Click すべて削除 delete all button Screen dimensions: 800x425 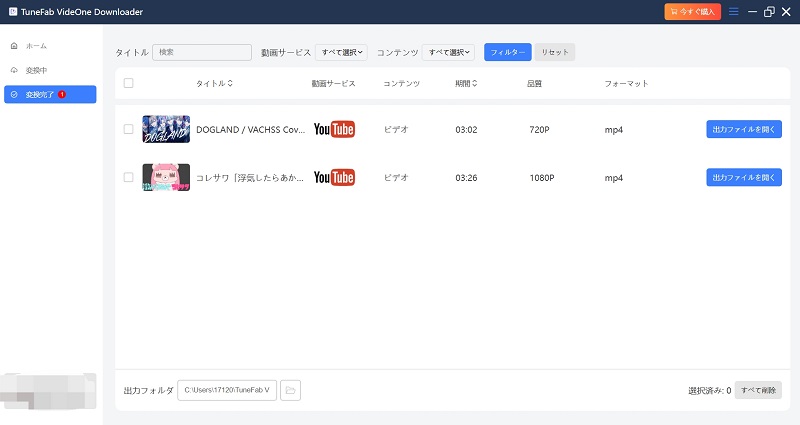pos(758,390)
